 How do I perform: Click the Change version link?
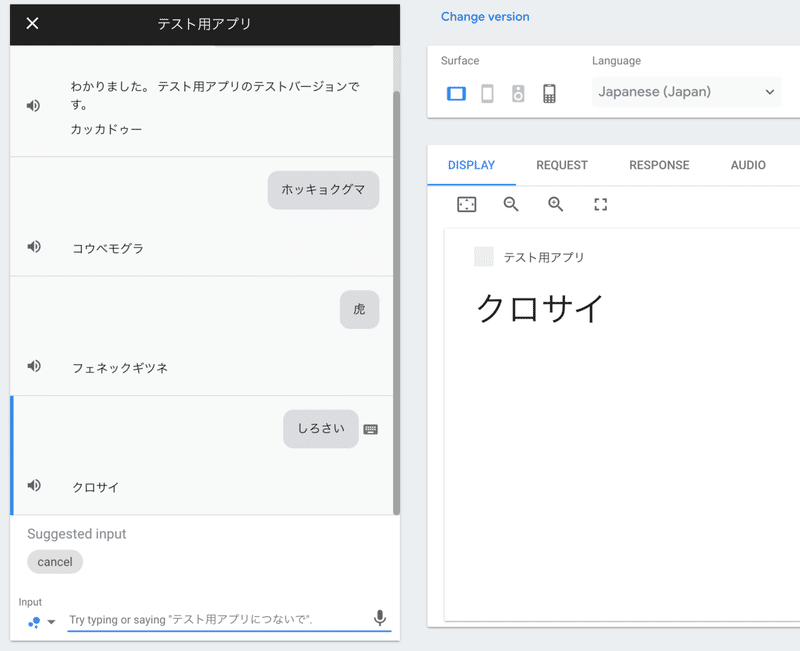tap(485, 17)
